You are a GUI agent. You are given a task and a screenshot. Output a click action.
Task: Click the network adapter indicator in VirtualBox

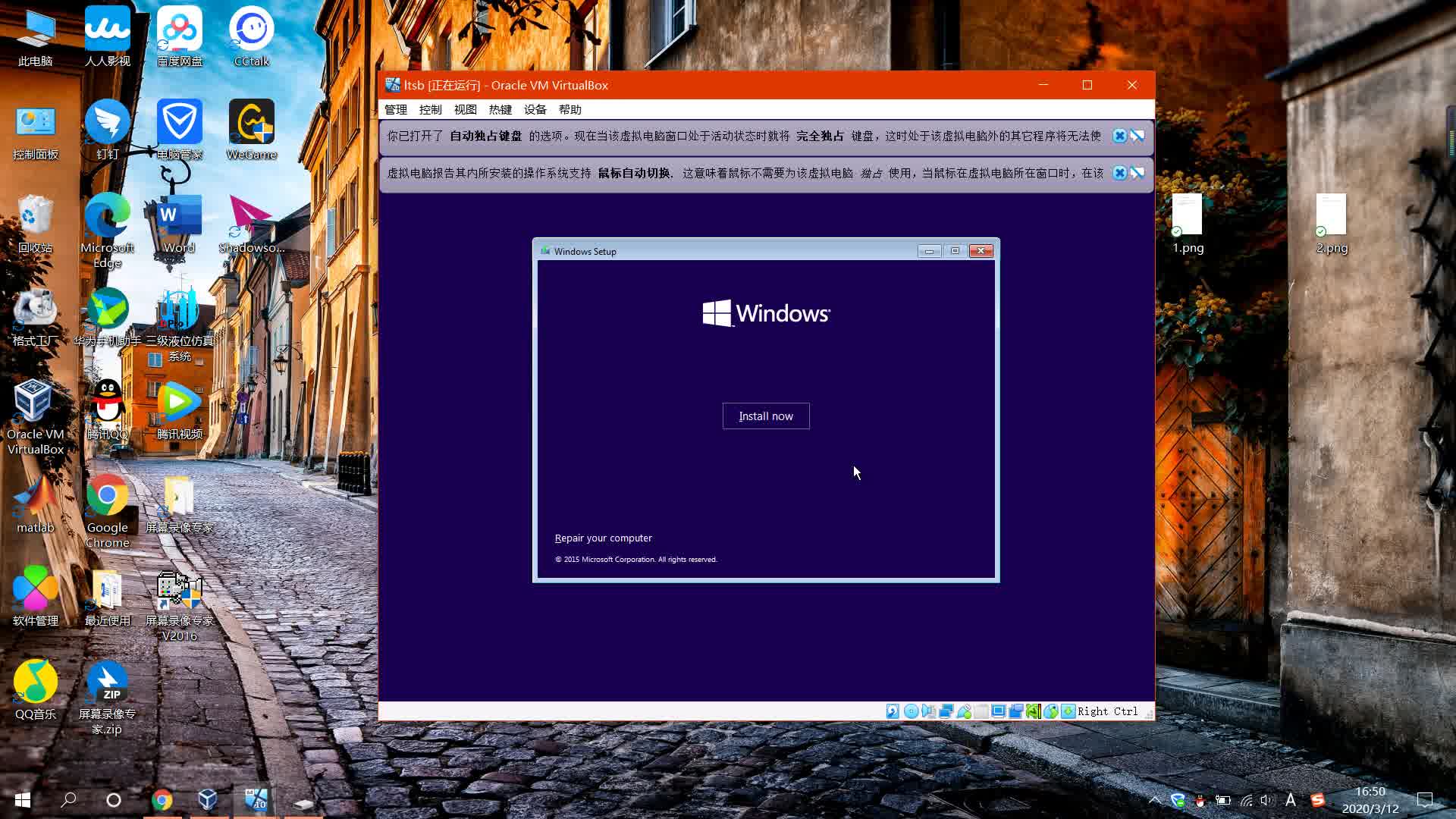946,711
